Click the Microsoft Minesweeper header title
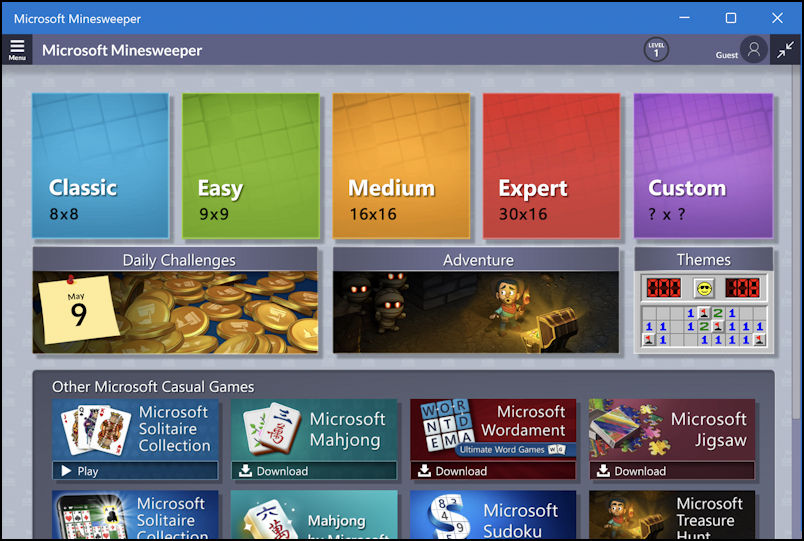 coord(122,50)
